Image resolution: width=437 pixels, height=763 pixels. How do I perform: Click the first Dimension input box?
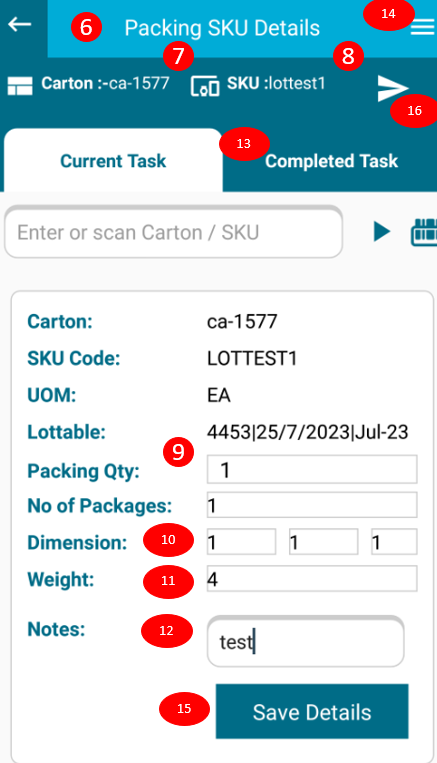241,542
